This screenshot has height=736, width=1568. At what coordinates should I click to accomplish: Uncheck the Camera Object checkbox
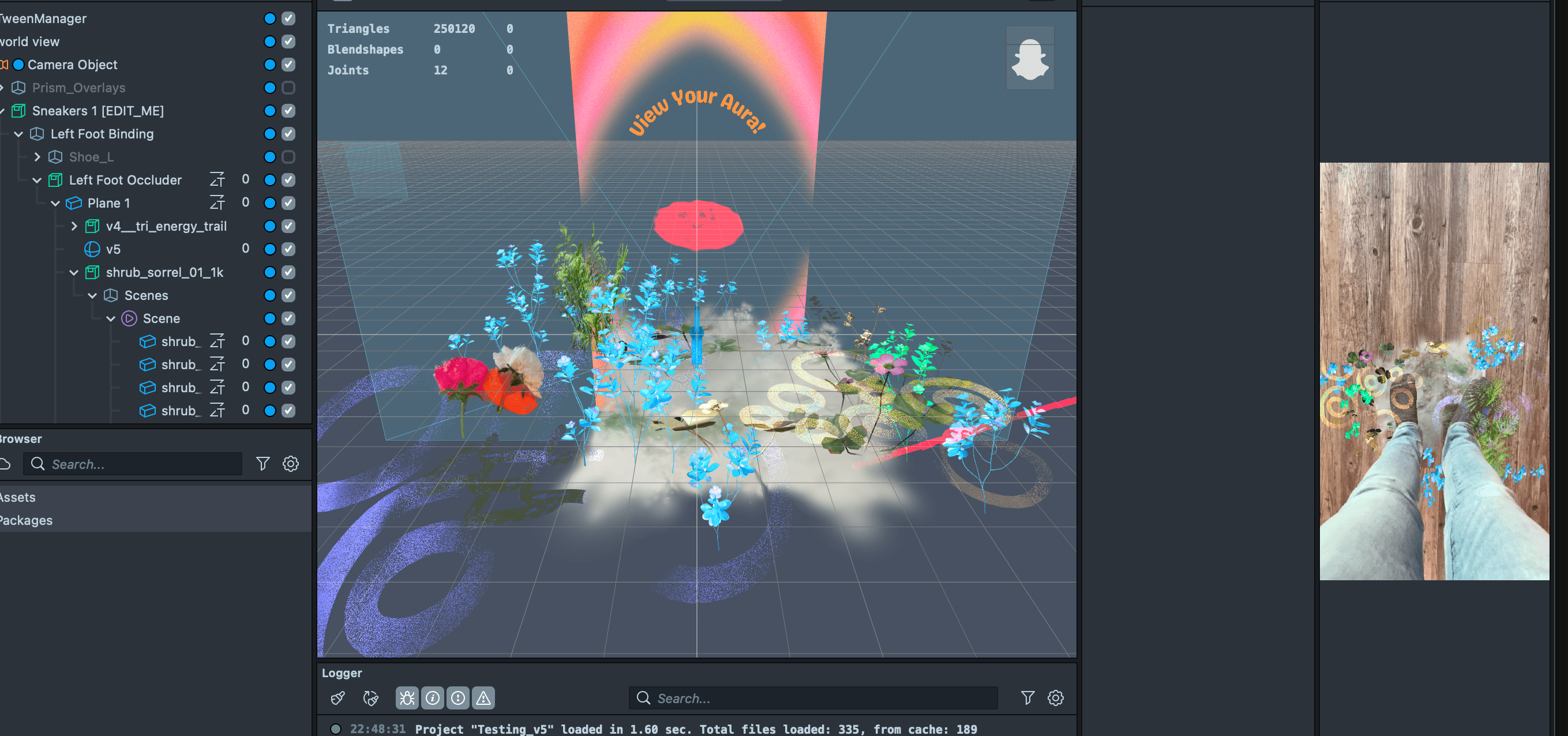coord(288,65)
